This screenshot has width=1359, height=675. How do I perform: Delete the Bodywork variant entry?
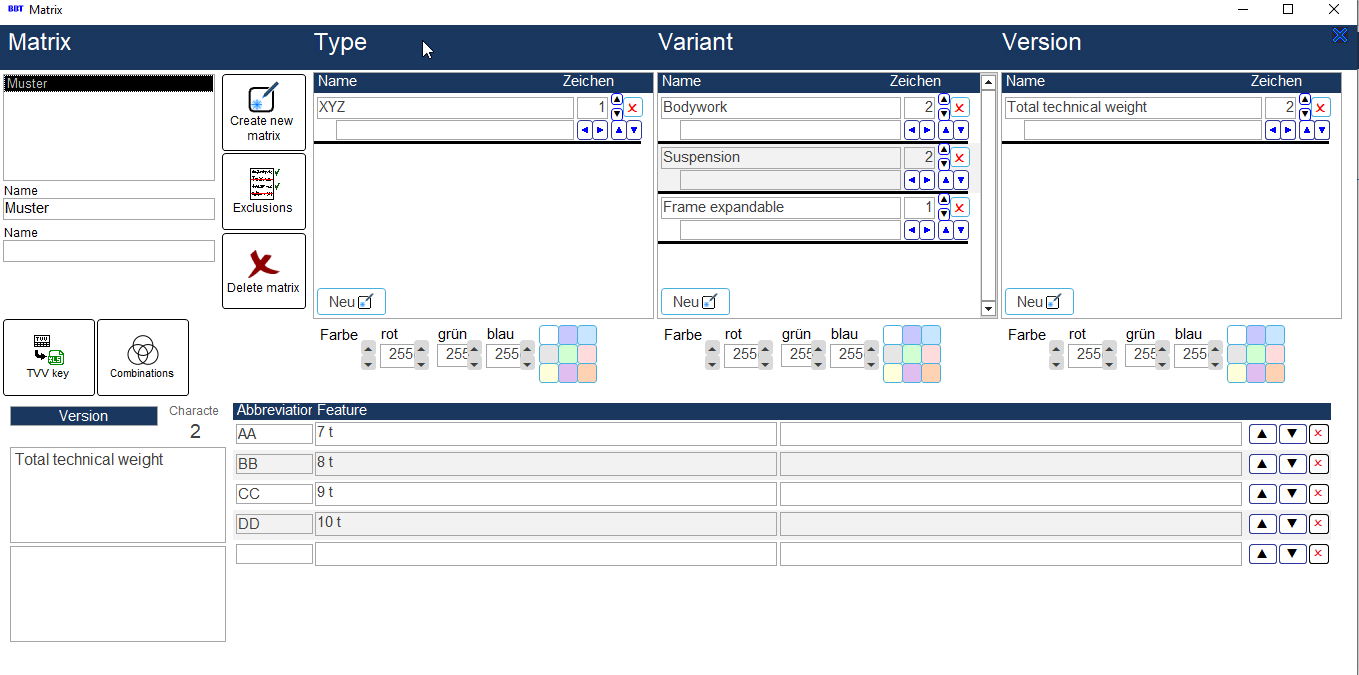tap(960, 108)
